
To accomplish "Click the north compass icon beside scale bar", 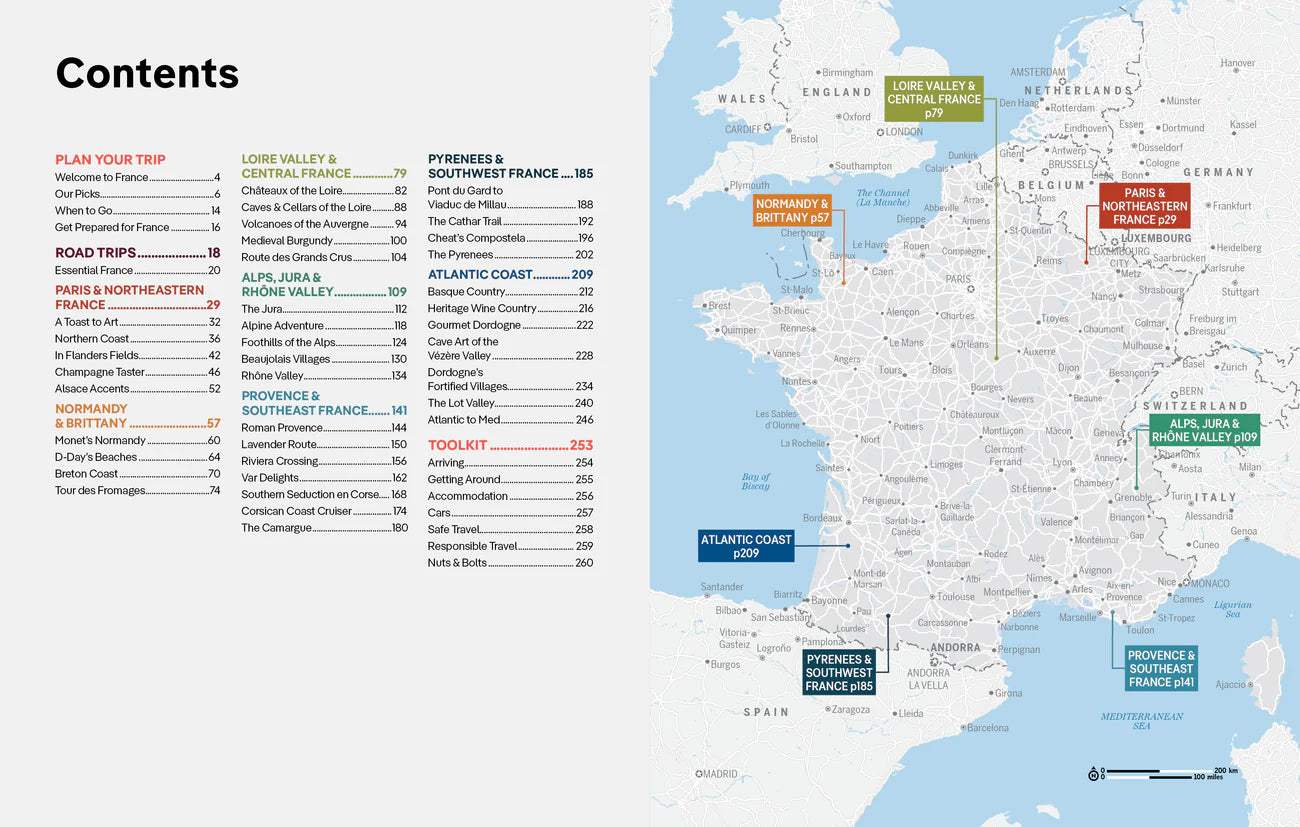I will pyautogui.click(x=1093, y=774).
